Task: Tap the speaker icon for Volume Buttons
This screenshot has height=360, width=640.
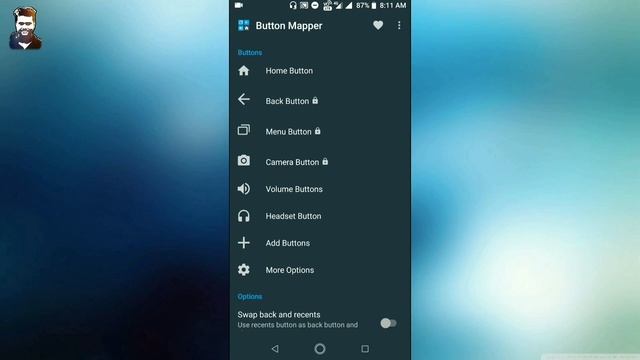Action: pos(244,189)
